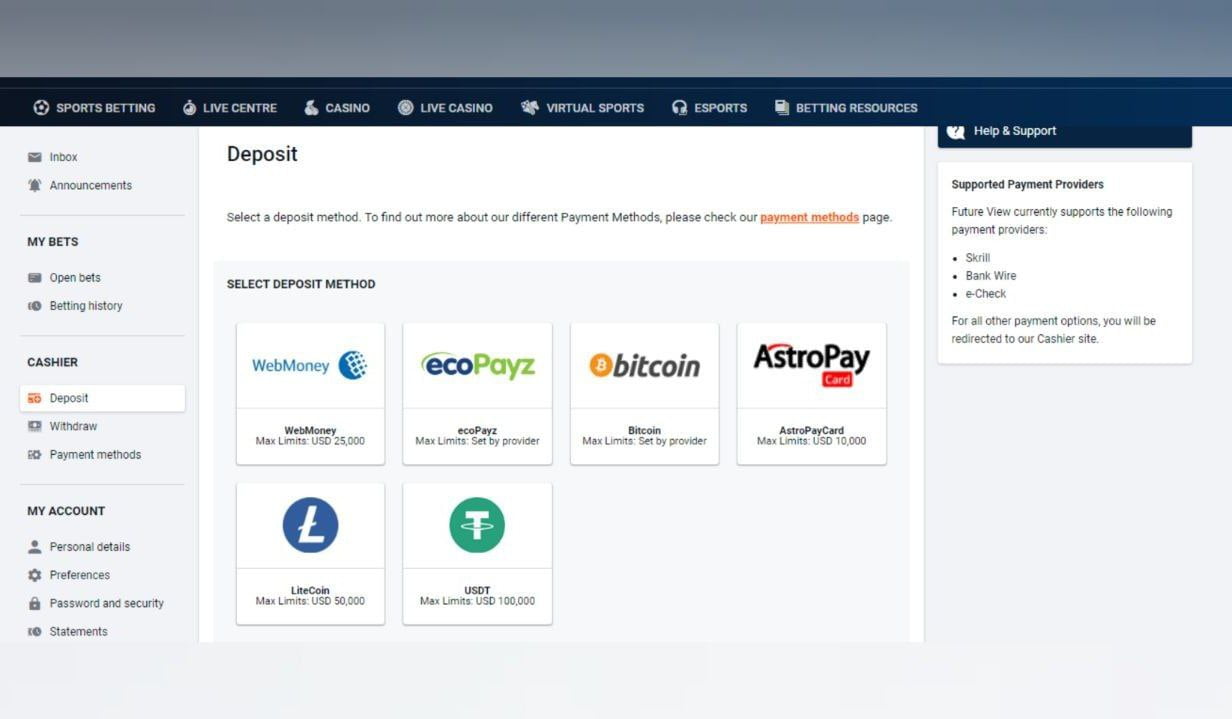The image size is (1232, 719).
Task: Click the Esports headphones icon
Action: [680, 108]
